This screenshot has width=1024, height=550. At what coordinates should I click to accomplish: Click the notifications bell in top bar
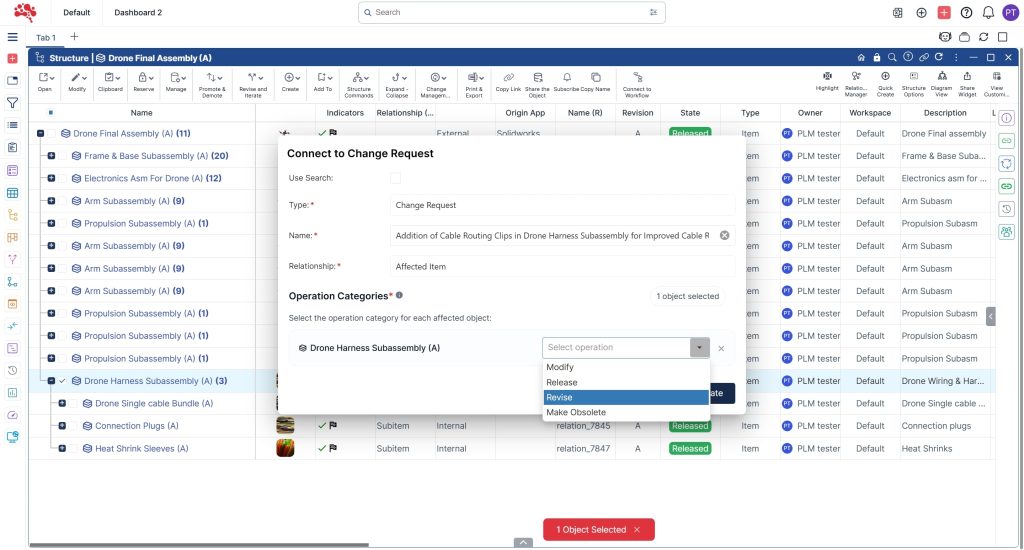[x=988, y=12]
